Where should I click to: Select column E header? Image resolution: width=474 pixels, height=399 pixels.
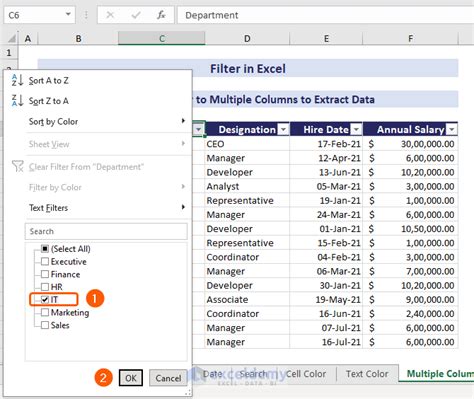tap(326, 38)
